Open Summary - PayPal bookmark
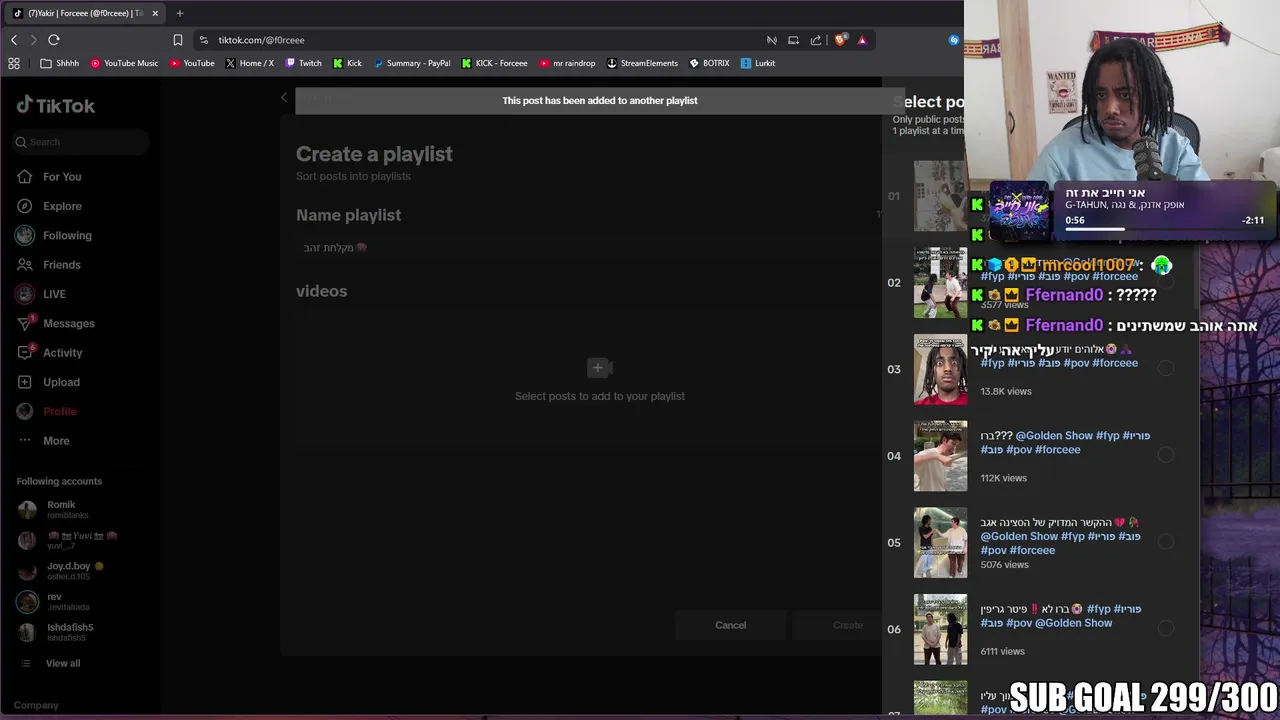 click(412, 63)
